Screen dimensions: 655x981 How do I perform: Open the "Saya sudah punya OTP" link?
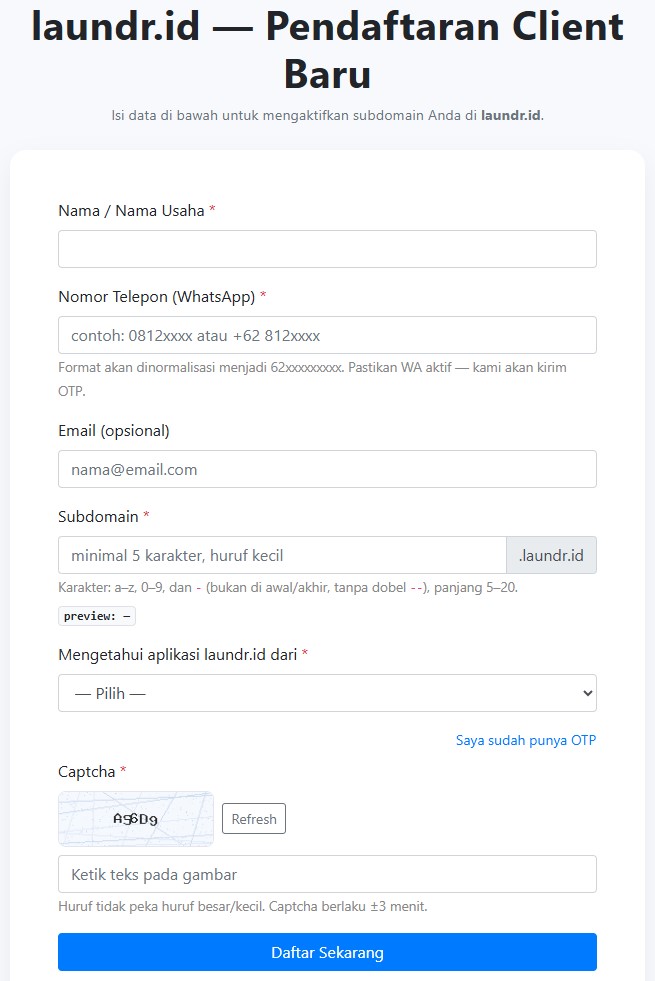tap(525, 741)
